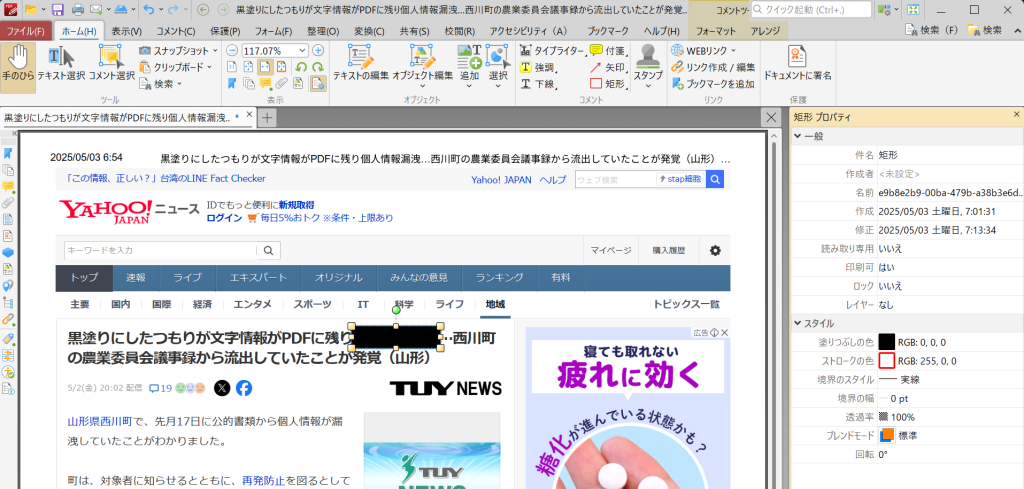The width and height of the screenshot is (1024, 489).
Task: Open the コメント(C) ribbon tab
Action: click(x=176, y=31)
